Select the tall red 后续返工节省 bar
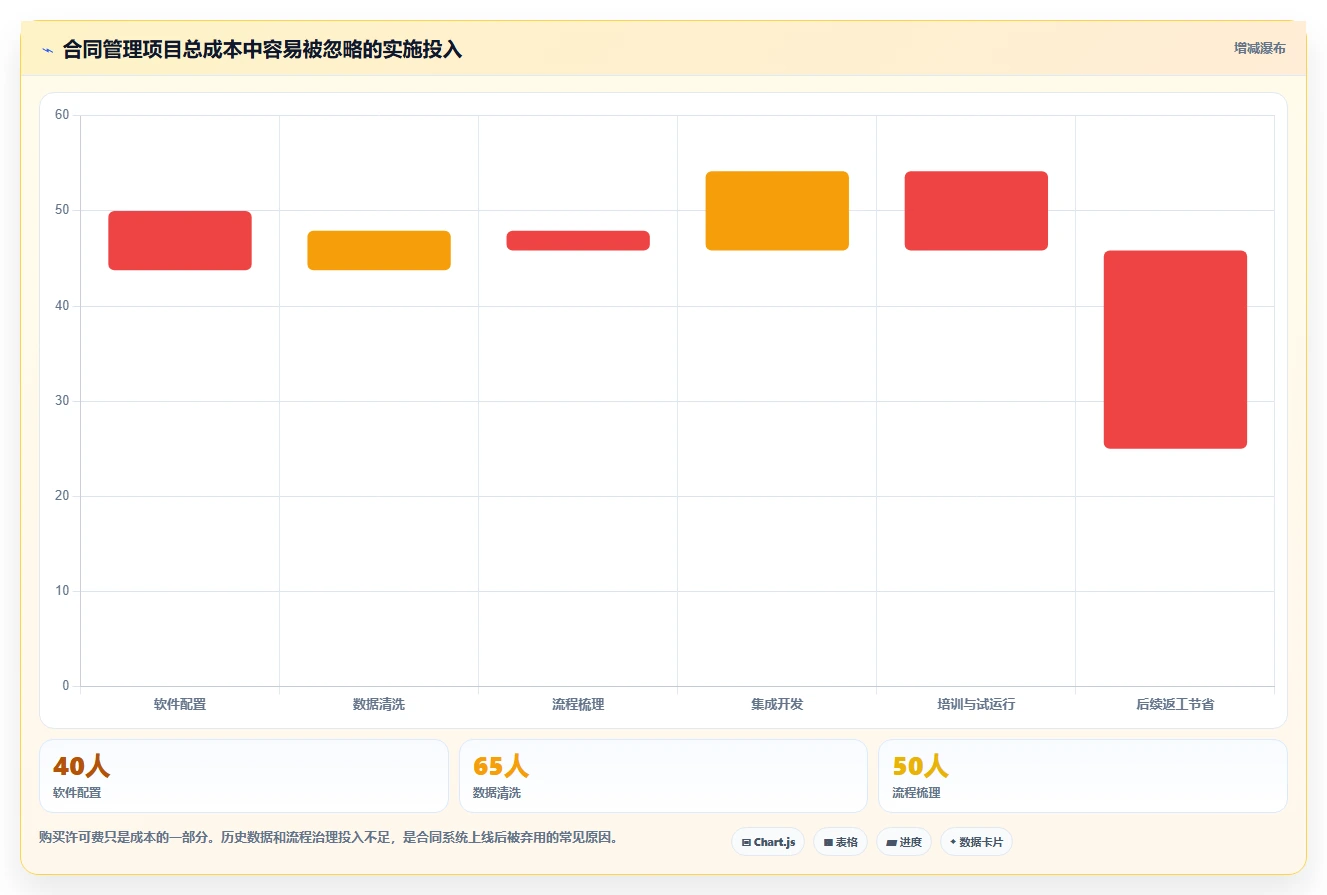Image resolution: width=1327 pixels, height=895 pixels. [x=1175, y=349]
